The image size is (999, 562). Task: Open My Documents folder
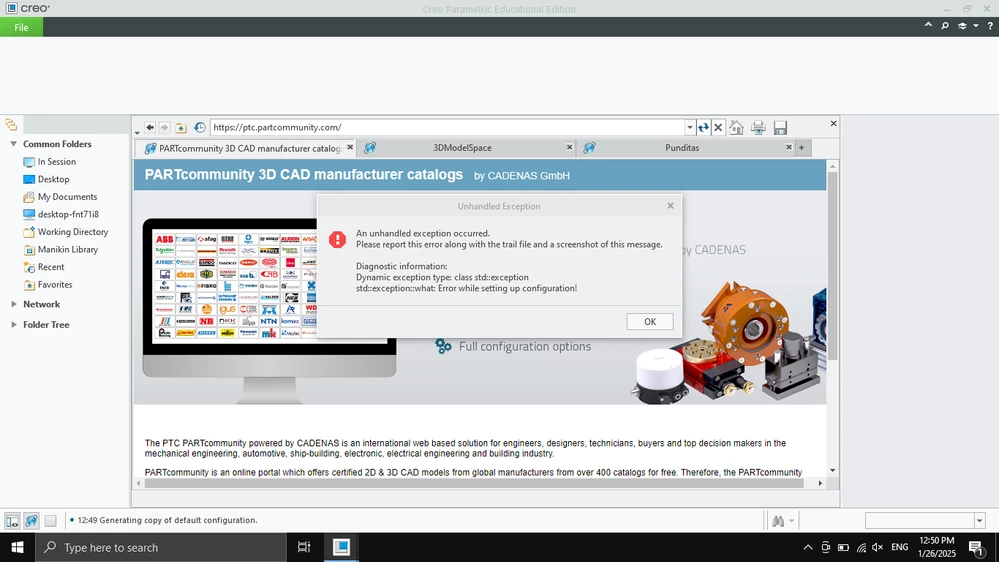(61, 197)
